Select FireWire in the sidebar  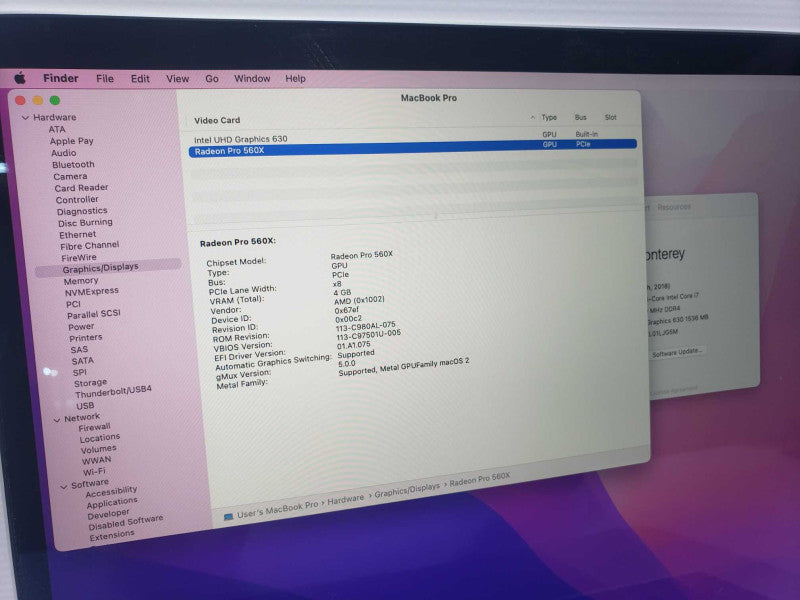tap(79, 258)
